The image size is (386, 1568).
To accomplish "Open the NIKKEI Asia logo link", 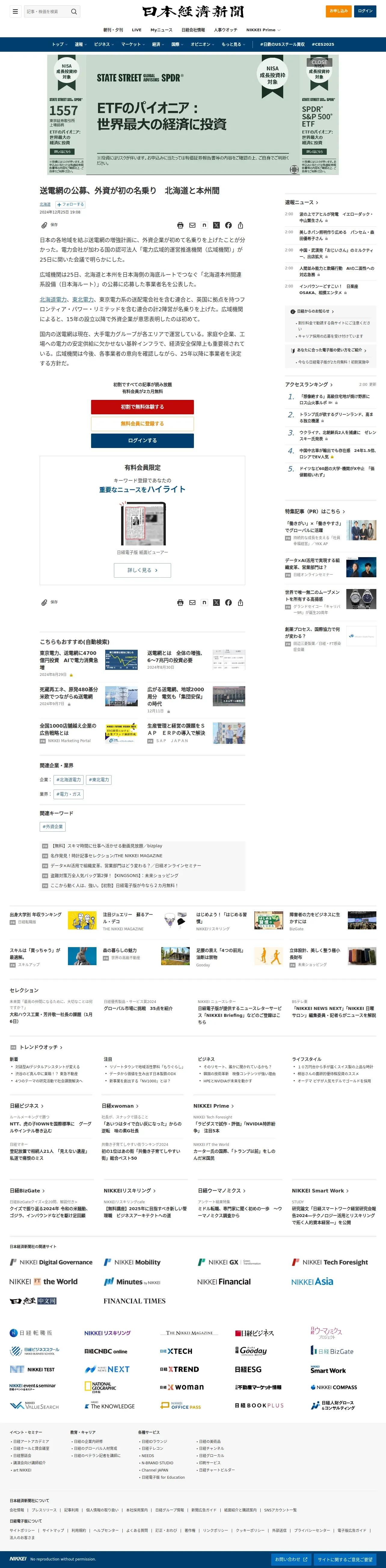I will [x=312, y=1281].
